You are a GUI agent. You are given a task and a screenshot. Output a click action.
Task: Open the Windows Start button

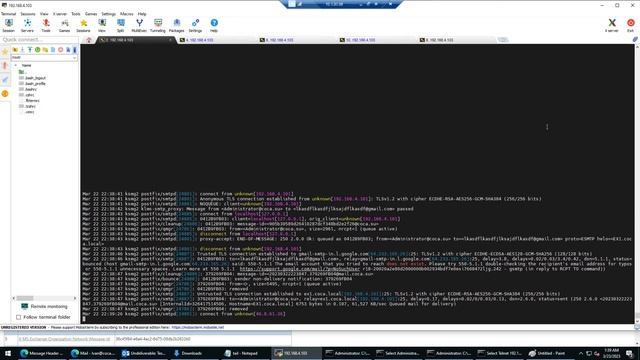[x=7, y=353]
